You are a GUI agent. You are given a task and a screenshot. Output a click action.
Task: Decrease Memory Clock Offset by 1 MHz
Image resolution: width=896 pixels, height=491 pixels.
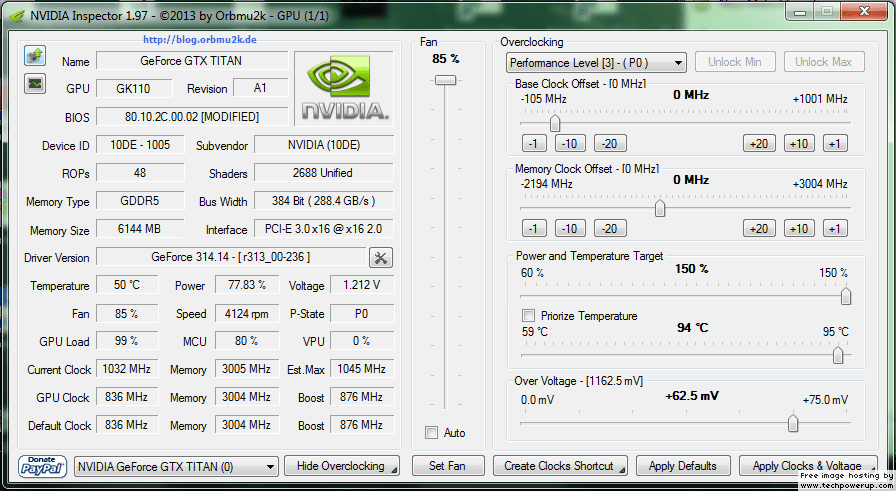(x=534, y=229)
